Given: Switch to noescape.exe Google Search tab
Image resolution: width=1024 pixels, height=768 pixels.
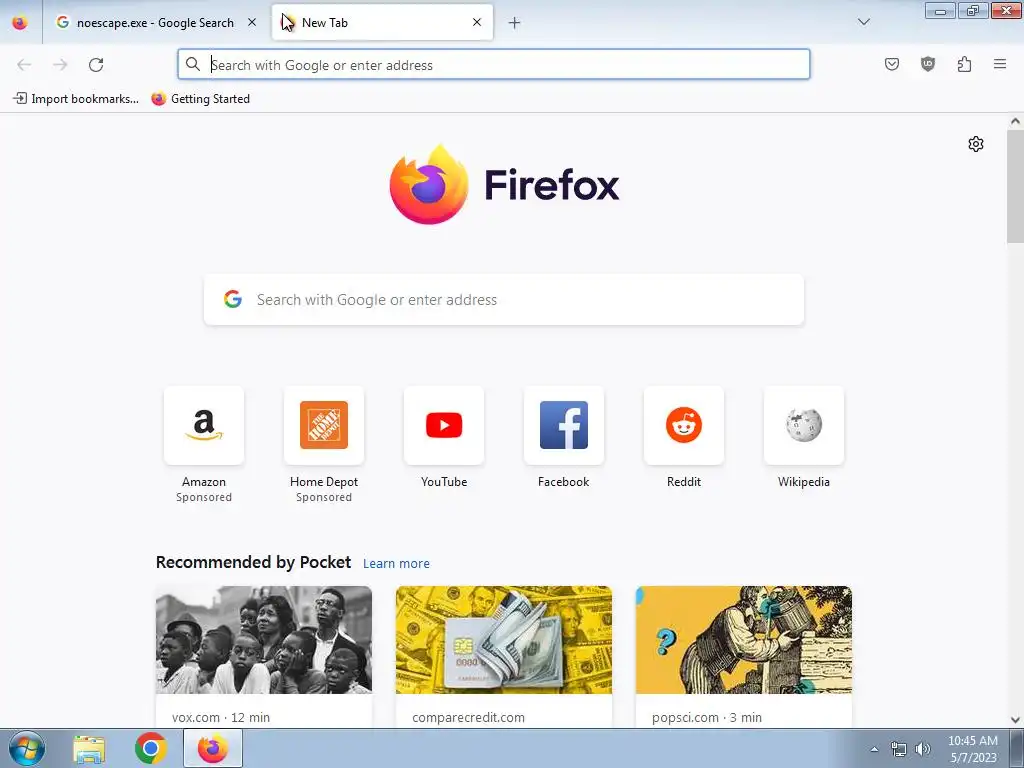Looking at the screenshot, I should pyautogui.click(x=155, y=23).
